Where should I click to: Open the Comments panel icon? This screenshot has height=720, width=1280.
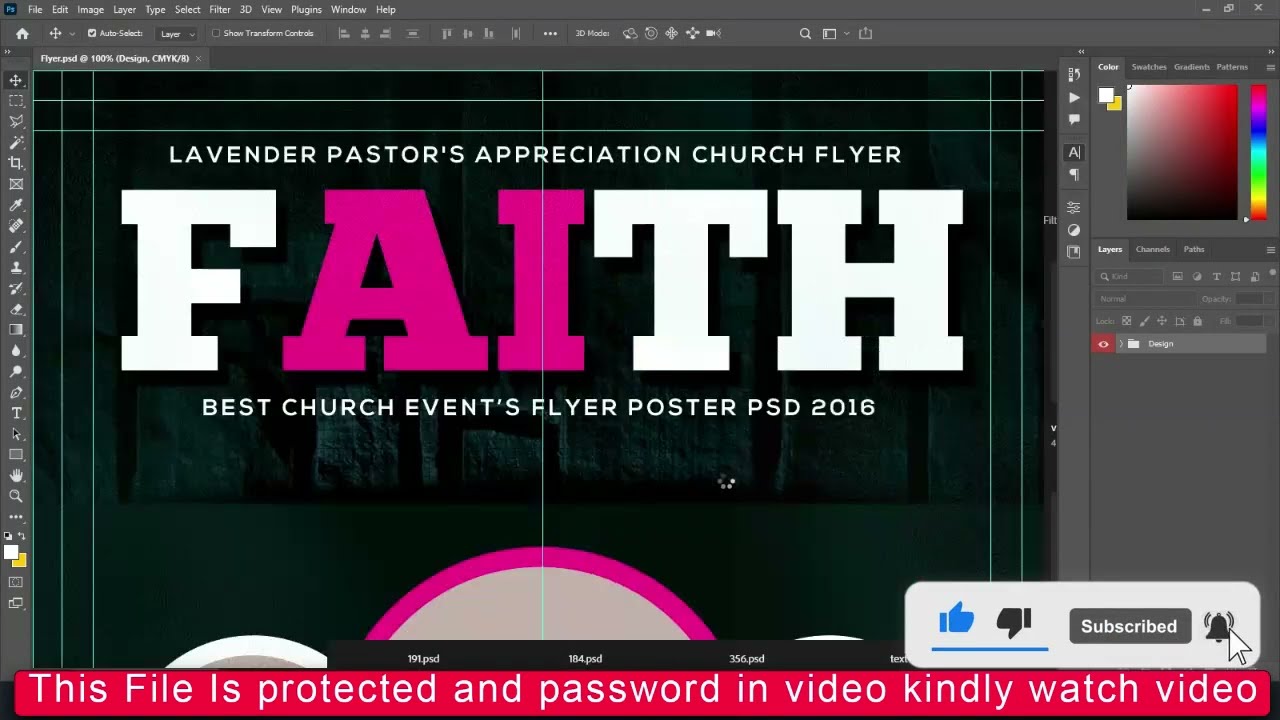[1074, 119]
